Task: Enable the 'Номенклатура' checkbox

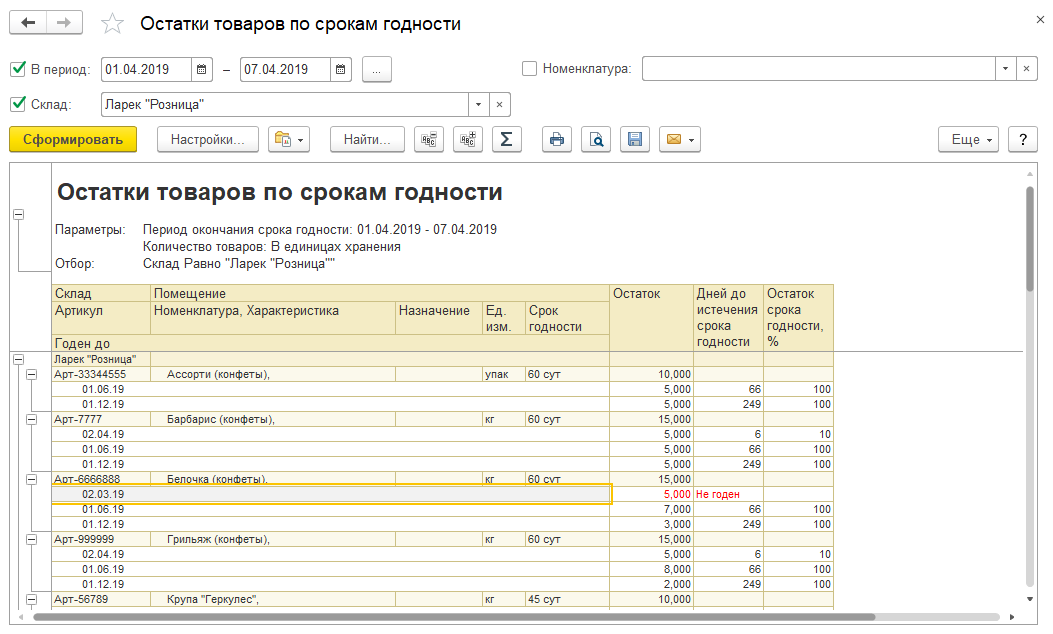Action: pos(529,70)
